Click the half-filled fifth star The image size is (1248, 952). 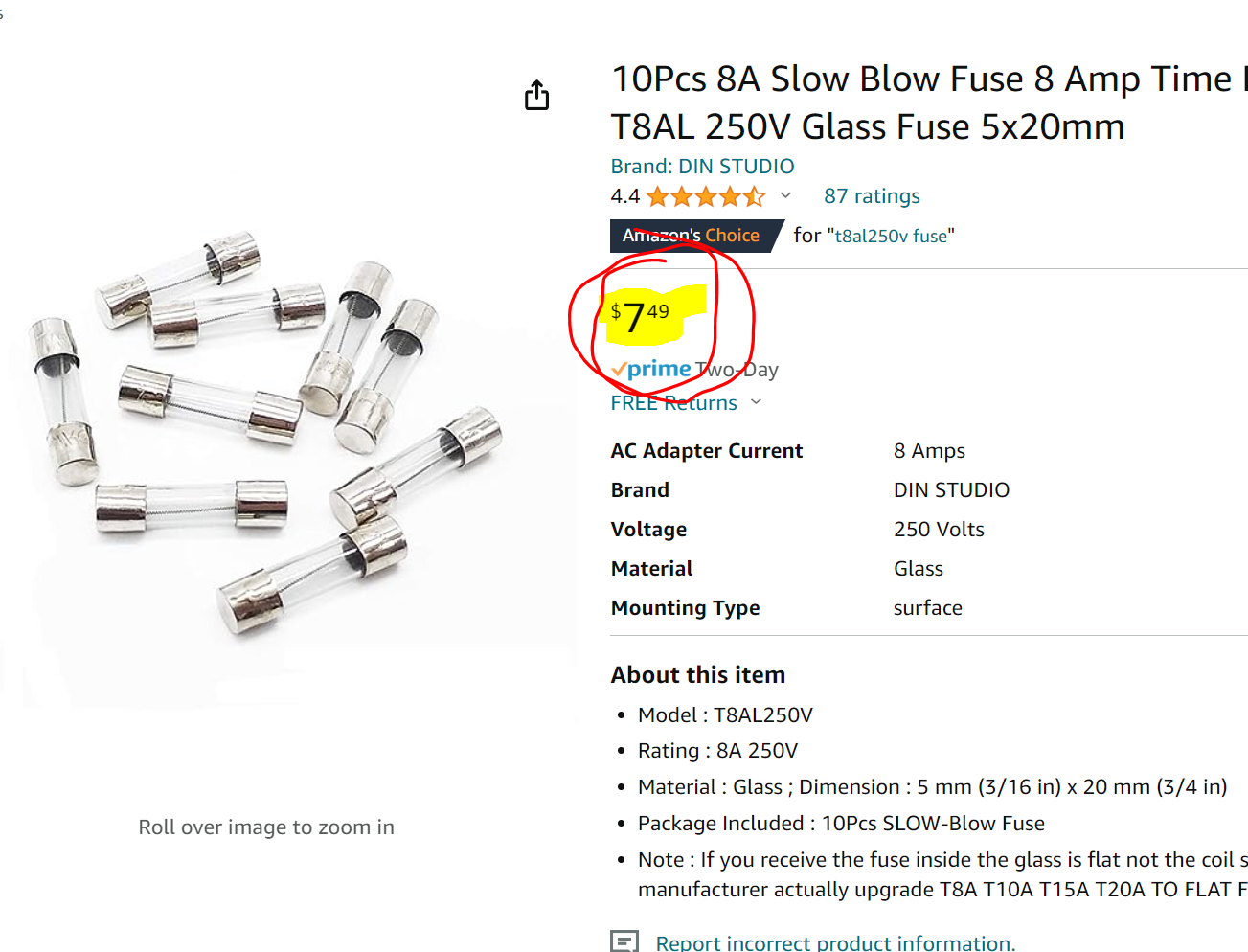(x=755, y=195)
